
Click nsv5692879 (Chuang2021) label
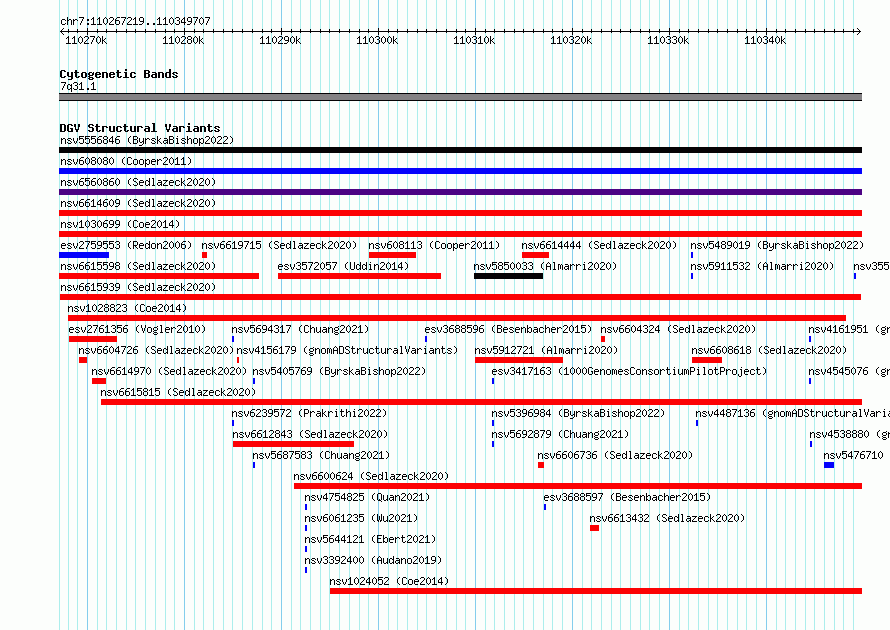560,434
